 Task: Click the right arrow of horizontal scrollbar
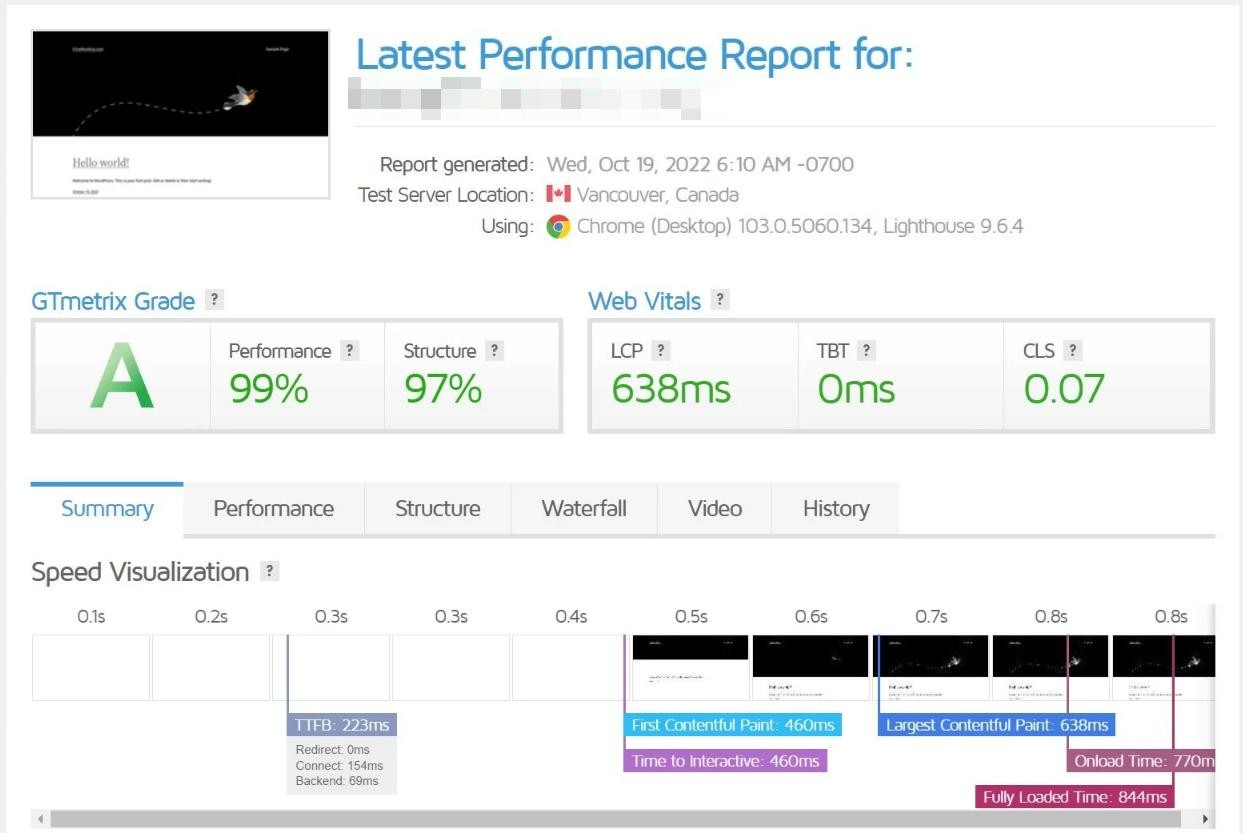pyautogui.click(x=1205, y=819)
